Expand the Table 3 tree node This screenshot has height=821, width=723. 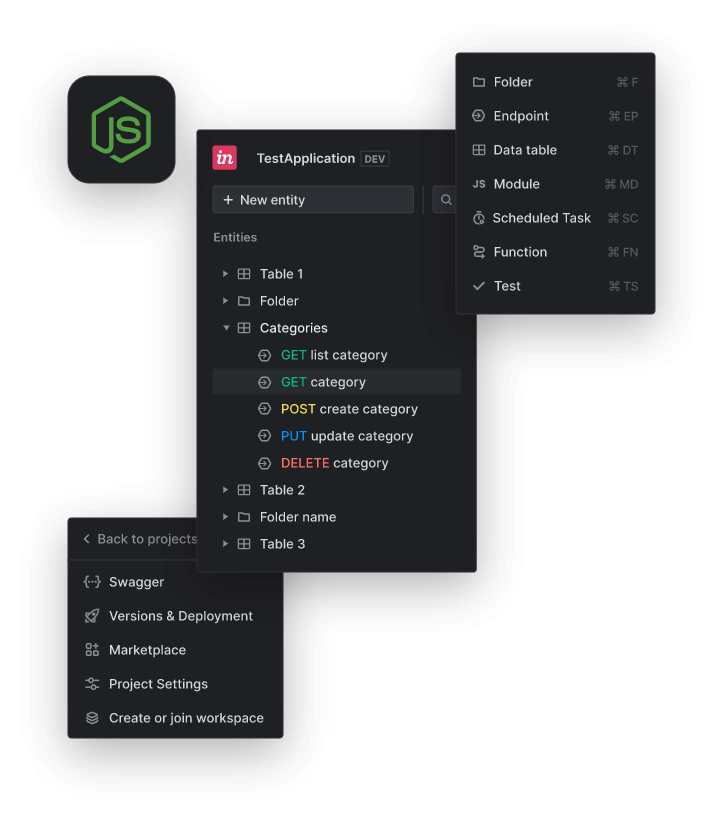click(226, 544)
